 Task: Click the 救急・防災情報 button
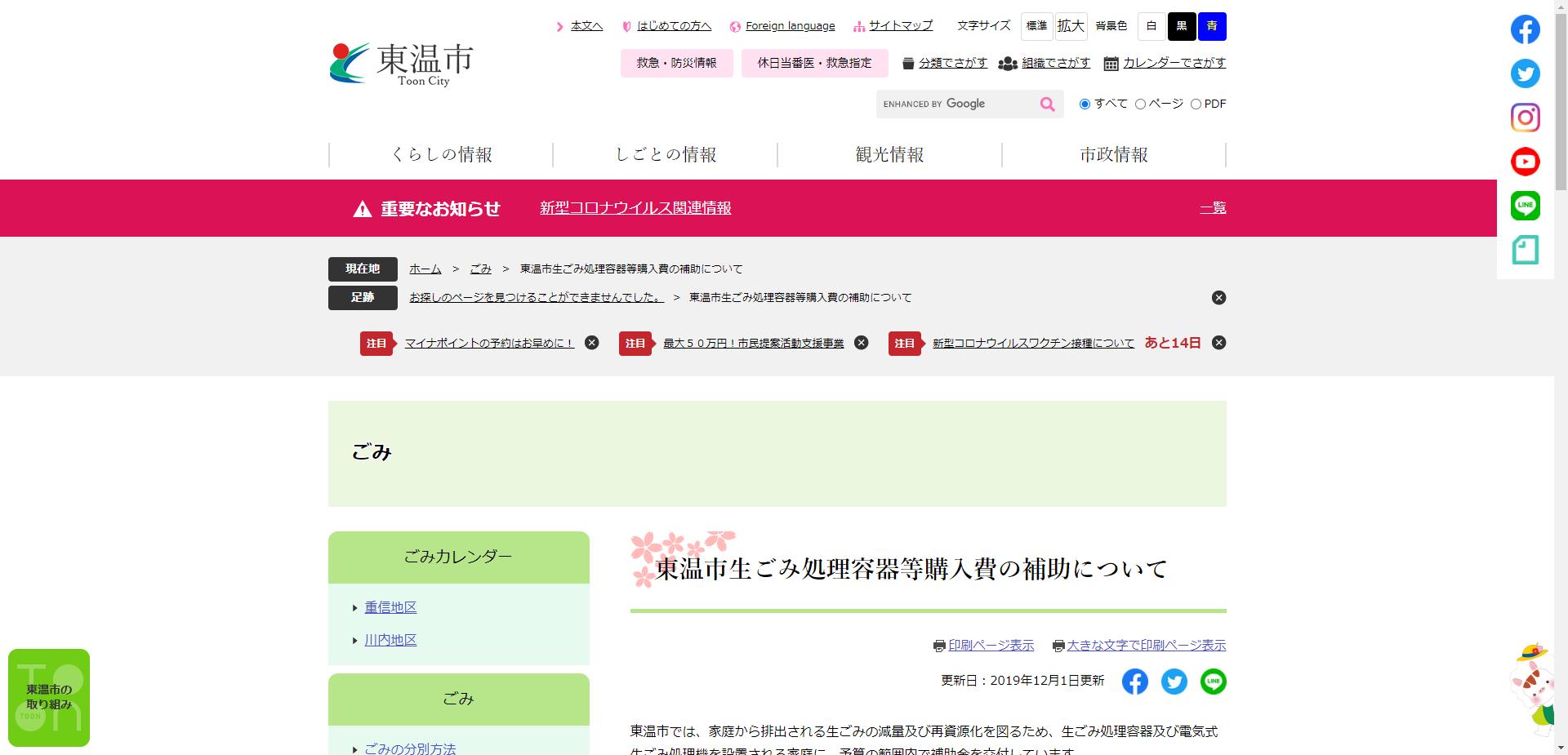[x=676, y=63]
